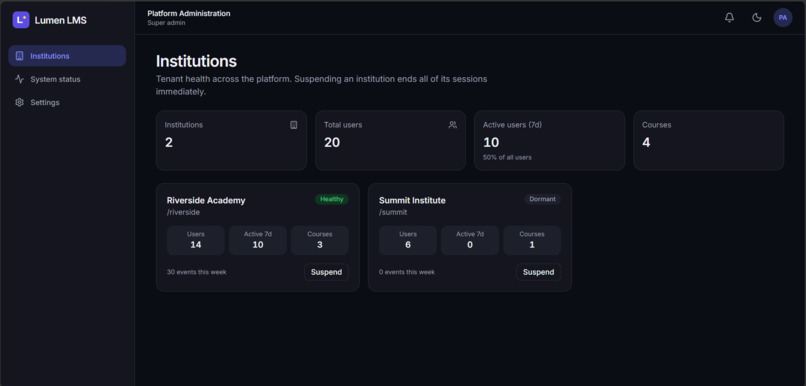The height and width of the screenshot is (386, 806).
Task: Click the Platform Administration header title
Action: tap(189, 13)
